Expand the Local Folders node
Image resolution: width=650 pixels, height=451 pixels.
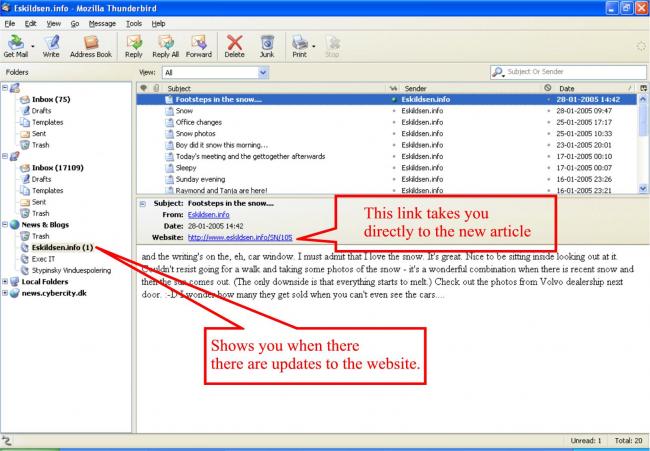coord(5,282)
